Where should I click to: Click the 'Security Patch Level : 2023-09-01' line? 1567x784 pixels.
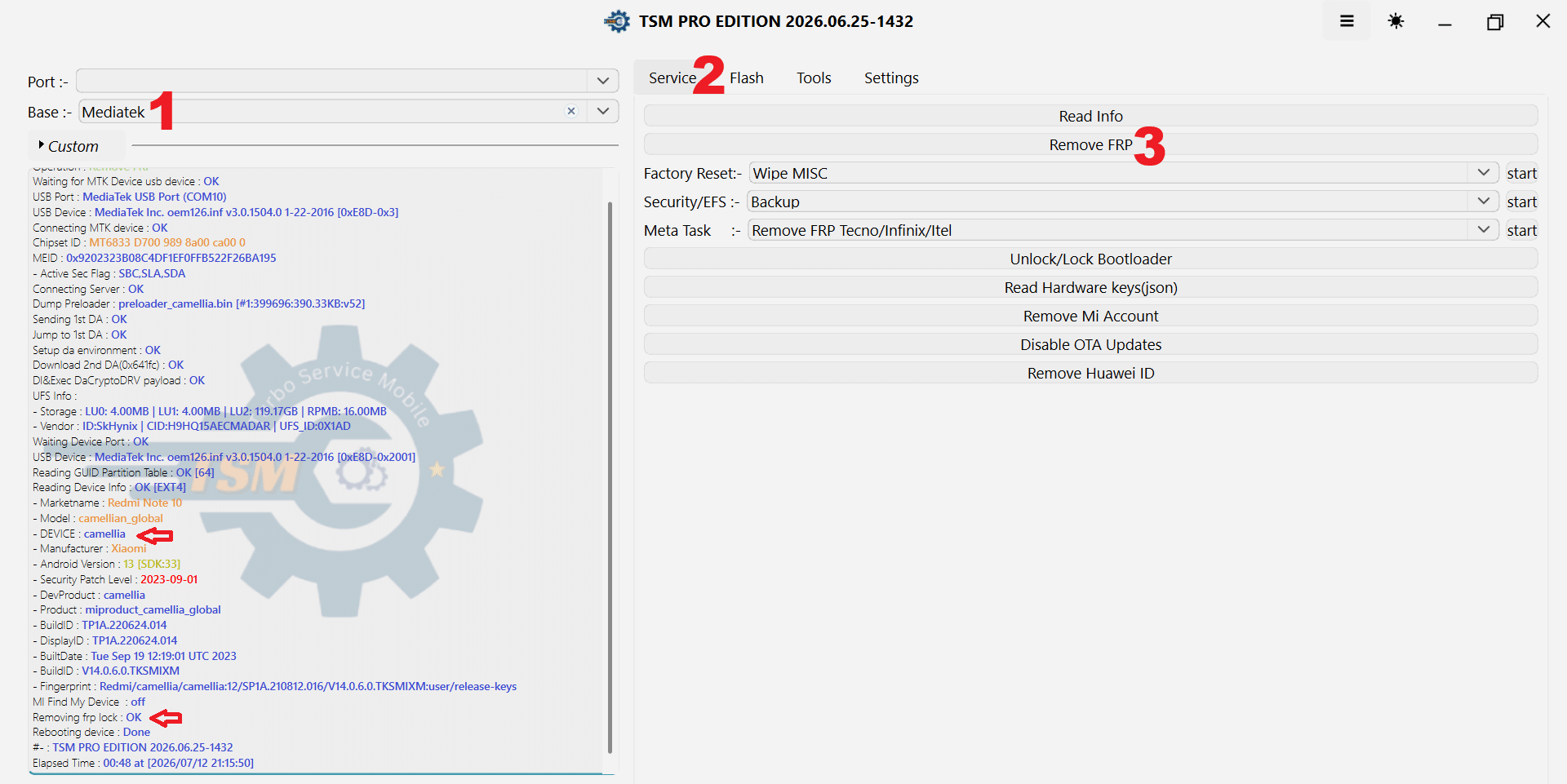point(115,579)
